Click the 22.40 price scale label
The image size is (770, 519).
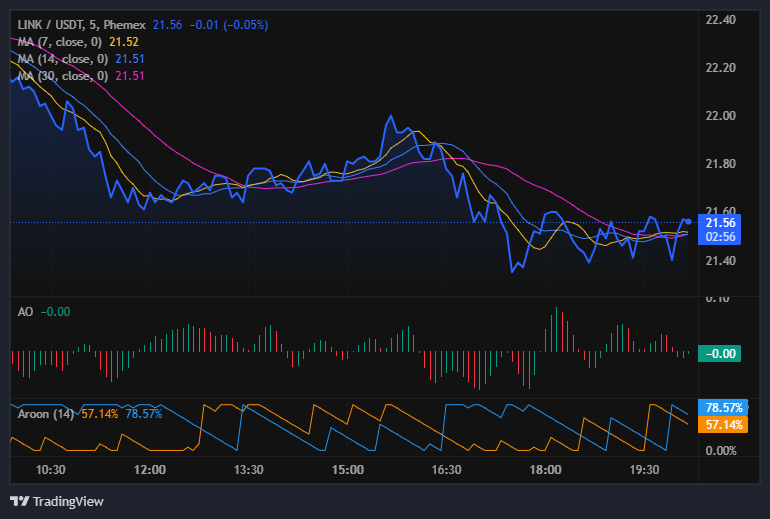pyautogui.click(x=720, y=20)
